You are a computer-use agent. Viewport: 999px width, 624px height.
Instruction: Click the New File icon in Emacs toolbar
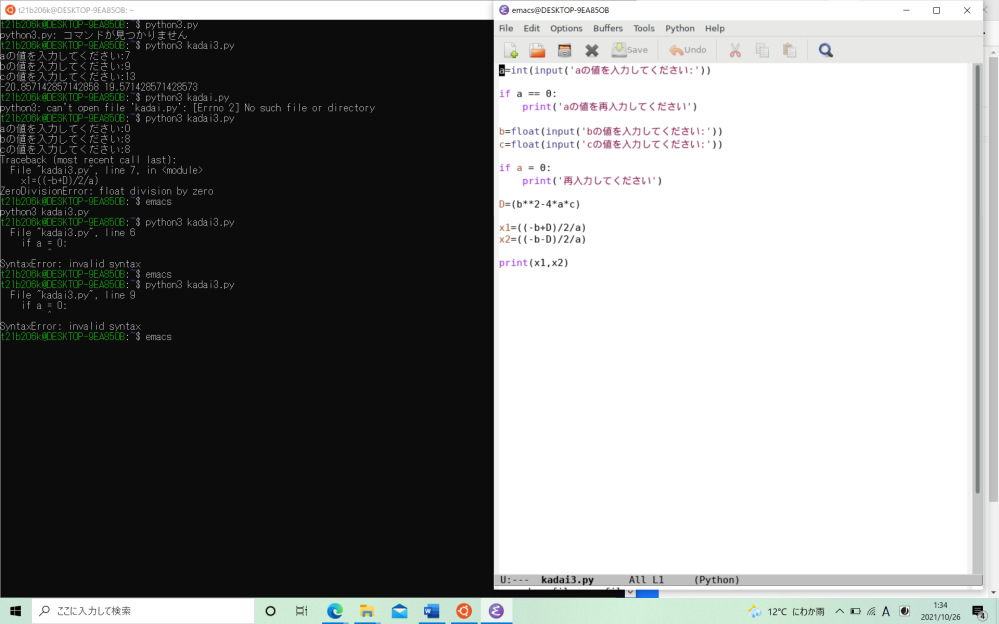tap(510, 50)
